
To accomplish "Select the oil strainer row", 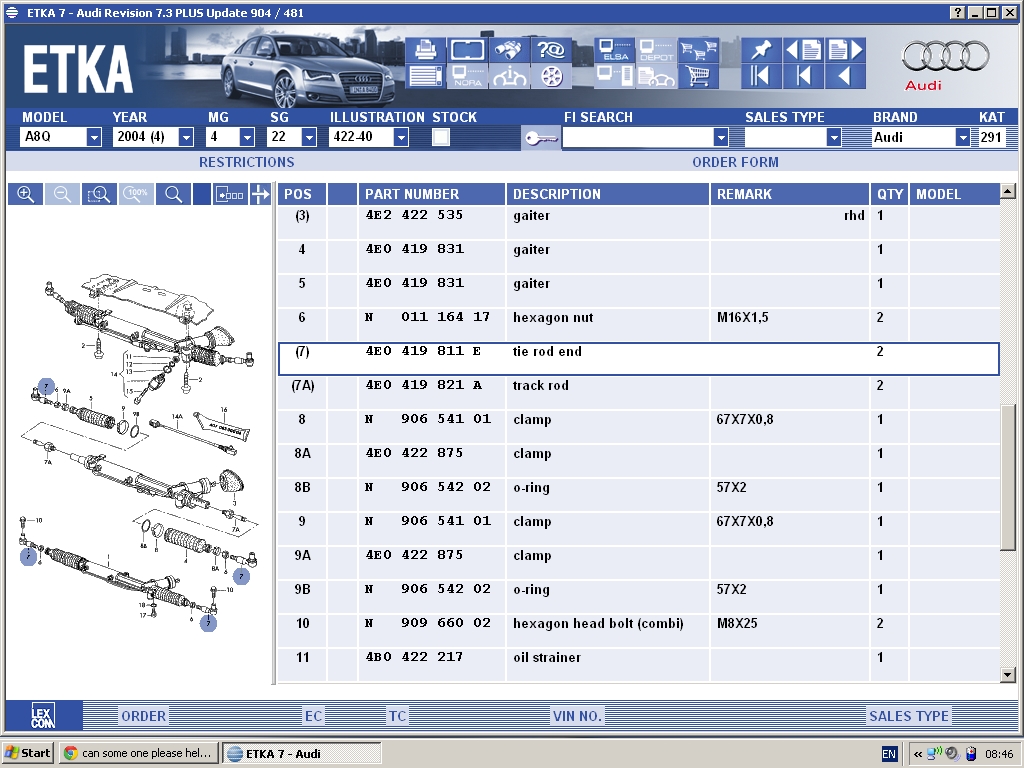I will tap(639, 664).
